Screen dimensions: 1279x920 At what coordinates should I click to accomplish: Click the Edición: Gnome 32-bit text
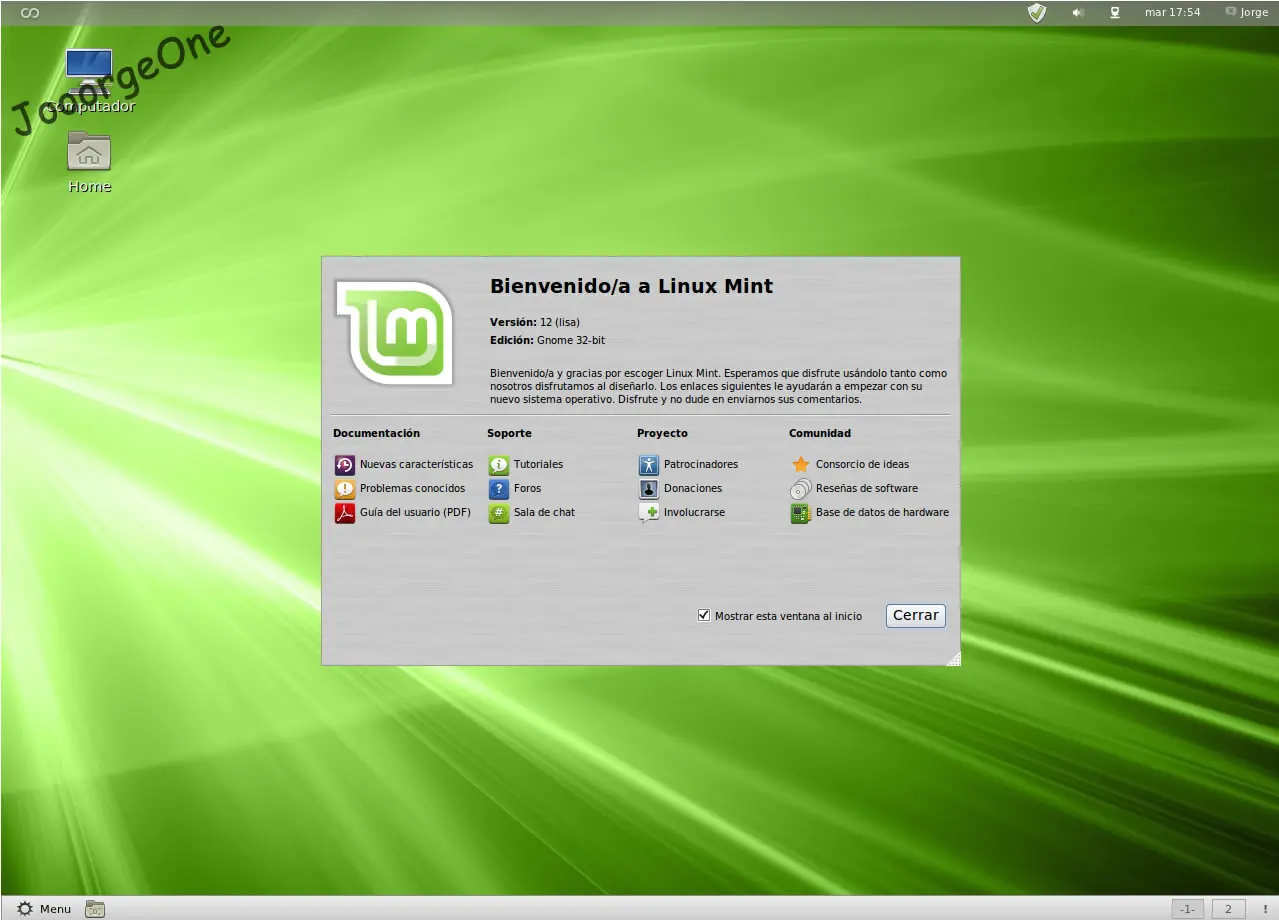[x=547, y=341]
